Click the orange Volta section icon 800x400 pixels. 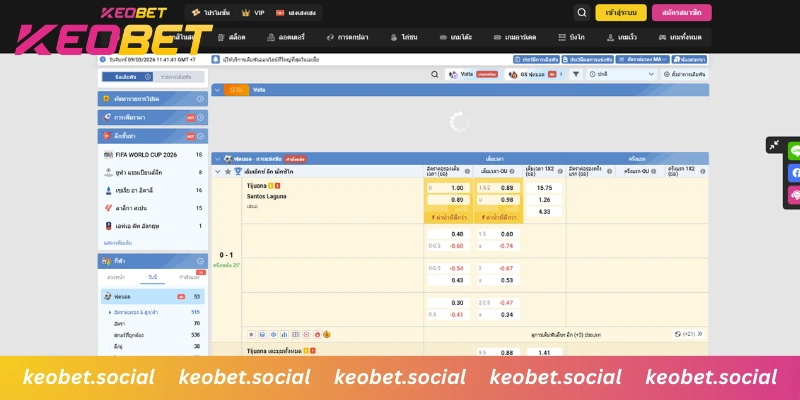236,90
